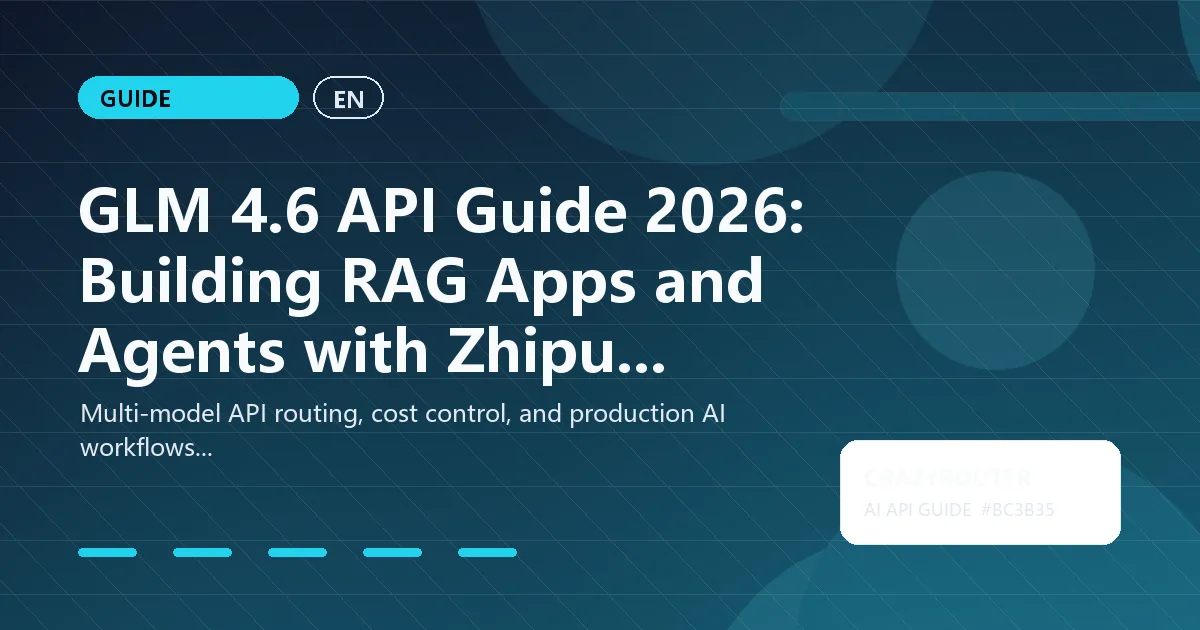Open the white CRAZYROUTER card
Screen dimensions: 1200x630
(x=980, y=492)
